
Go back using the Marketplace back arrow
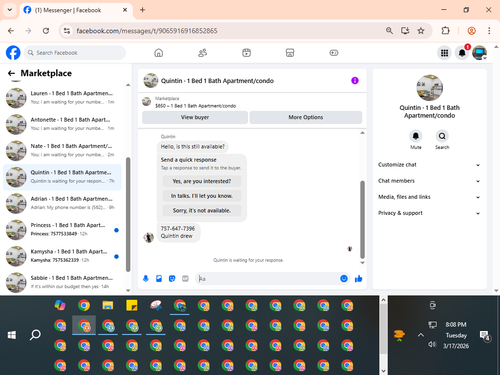click(x=11, y=73)
